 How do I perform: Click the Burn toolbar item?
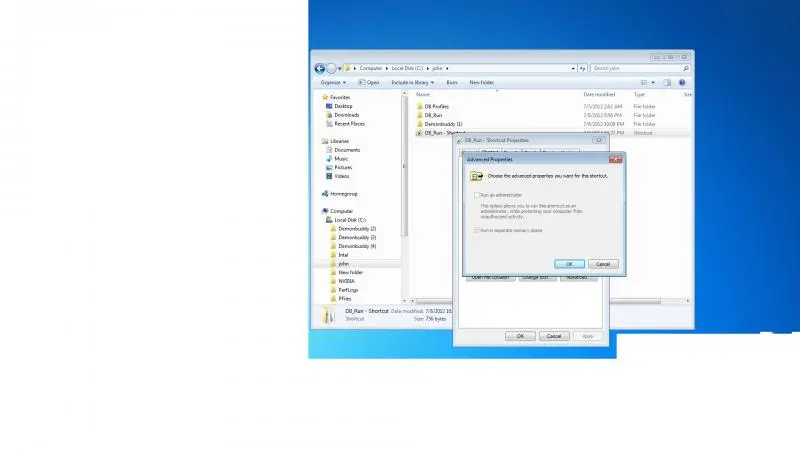[452, 82]
